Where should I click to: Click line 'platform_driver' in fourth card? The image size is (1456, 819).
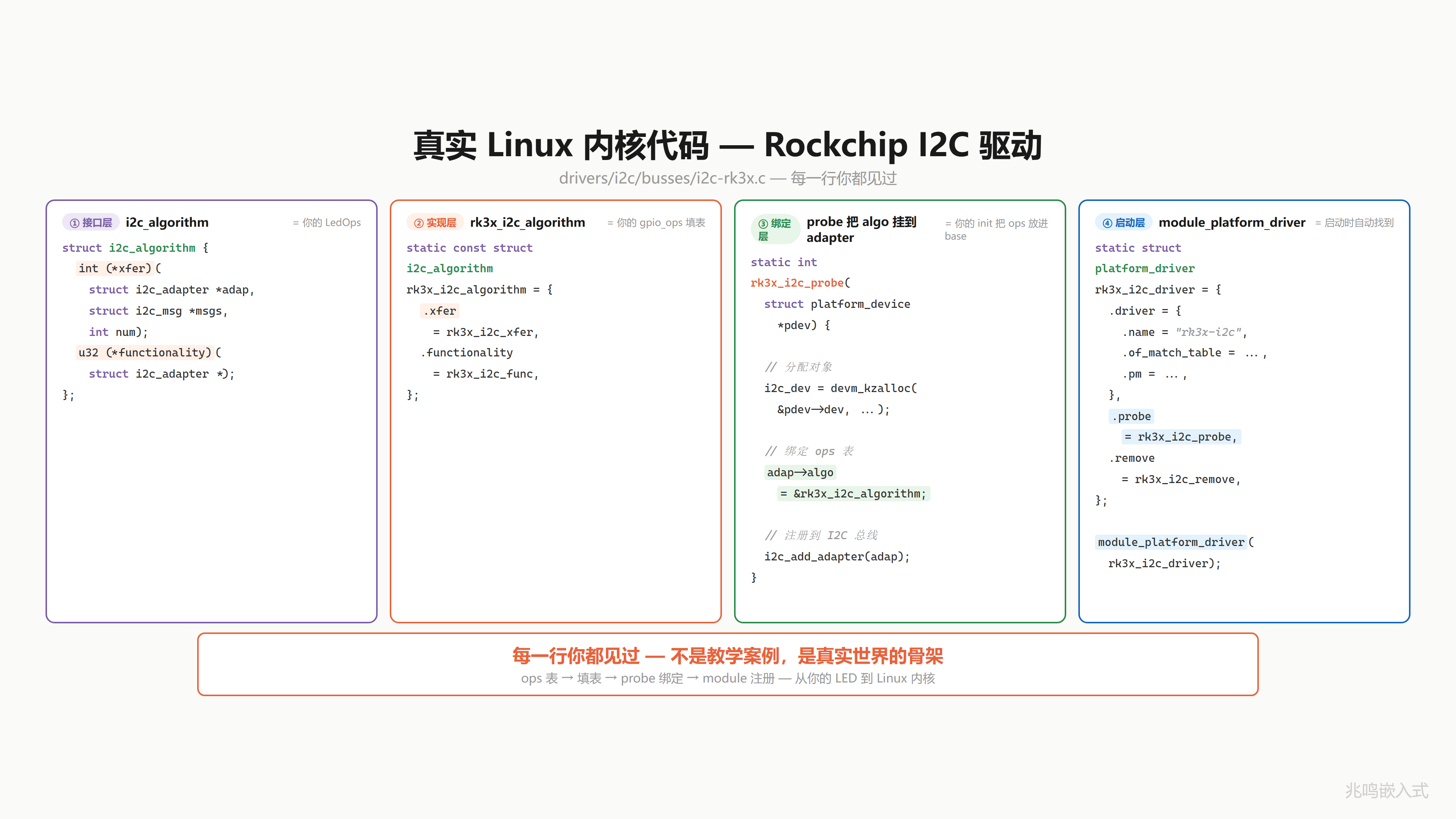click(x=1145, y=268)
